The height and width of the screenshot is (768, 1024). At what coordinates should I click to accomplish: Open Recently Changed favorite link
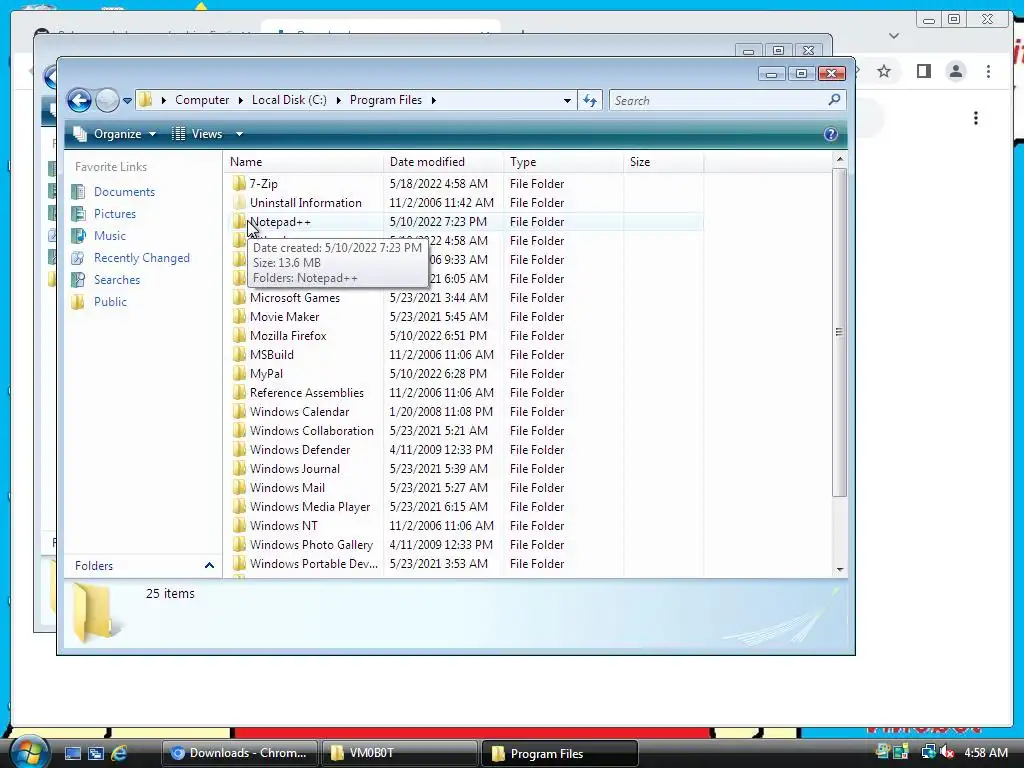142,258
